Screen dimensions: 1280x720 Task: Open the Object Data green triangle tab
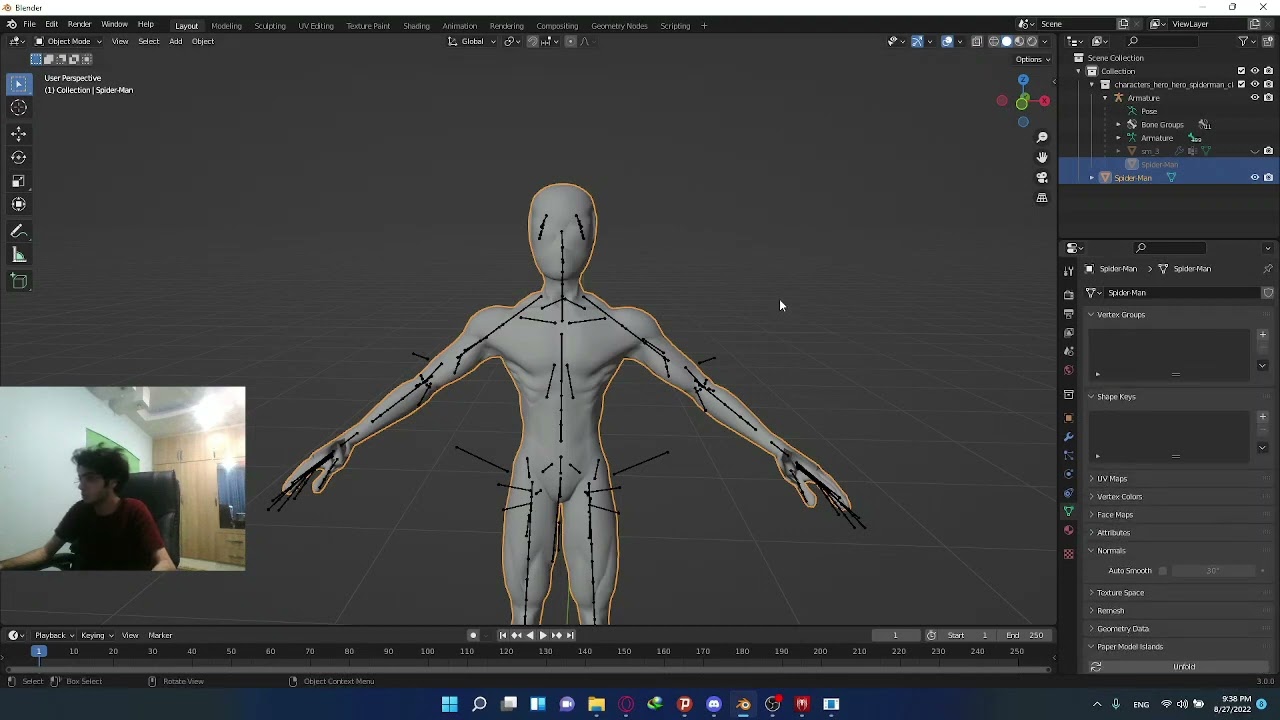1069,511
